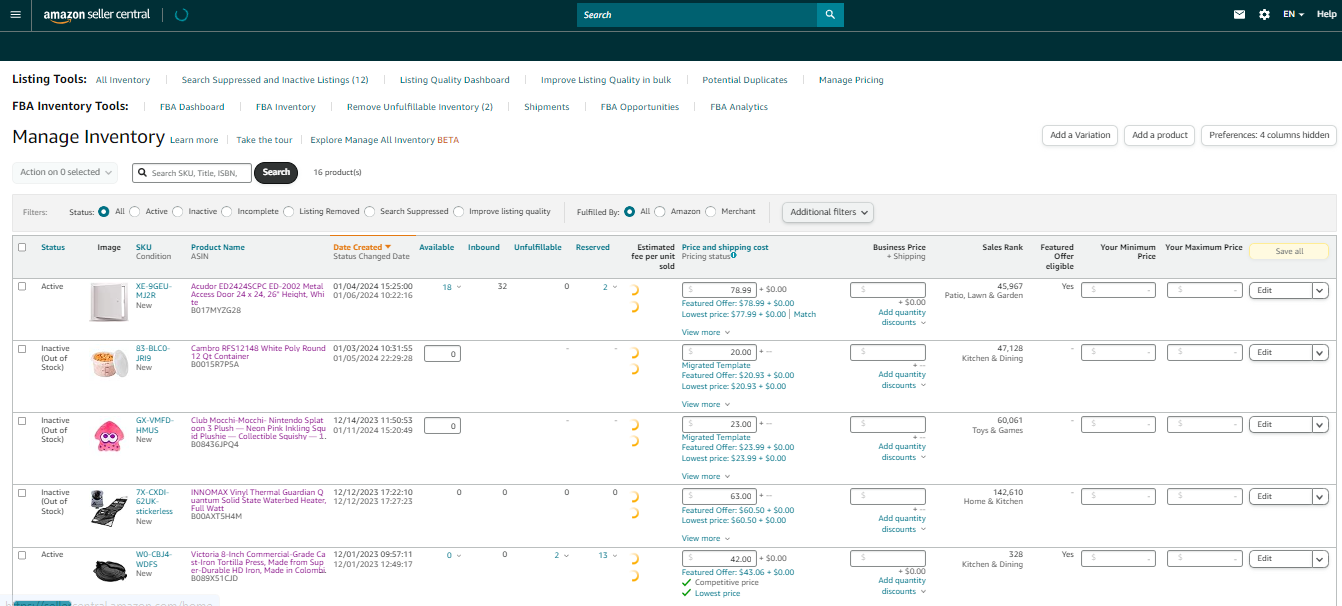Viewport: 1342px width, 606px height.
Task: Open the Acudor access door product image
Action: 109,301
